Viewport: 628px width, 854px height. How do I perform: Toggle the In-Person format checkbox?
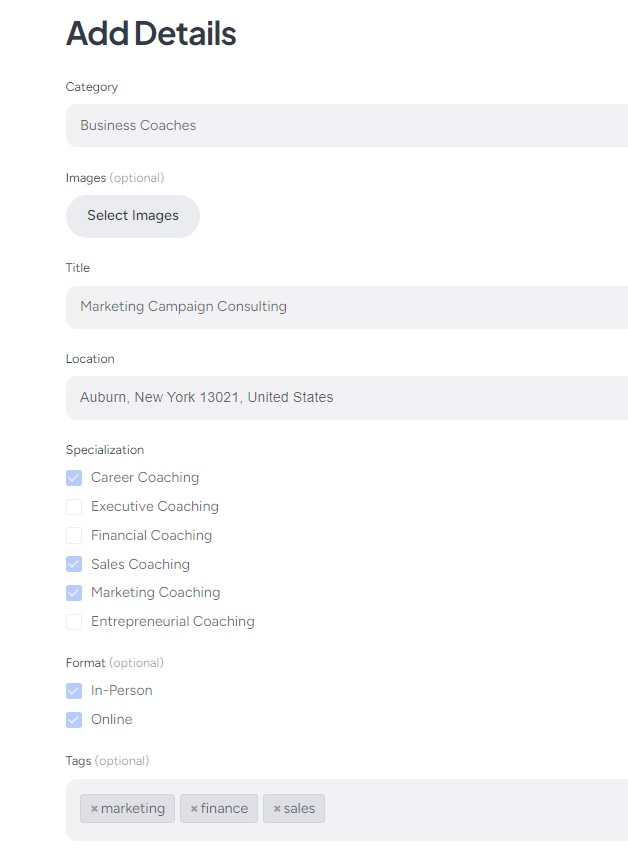click(x=74, y=691)
